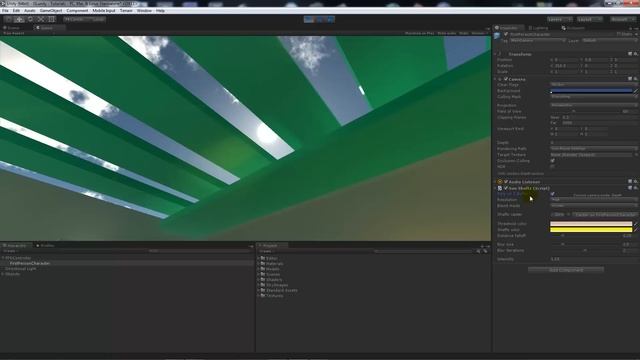Toggle the Local/Global handle mode
Image resolution: width=640 pixels, height=360 pixels.
point(96,19)
